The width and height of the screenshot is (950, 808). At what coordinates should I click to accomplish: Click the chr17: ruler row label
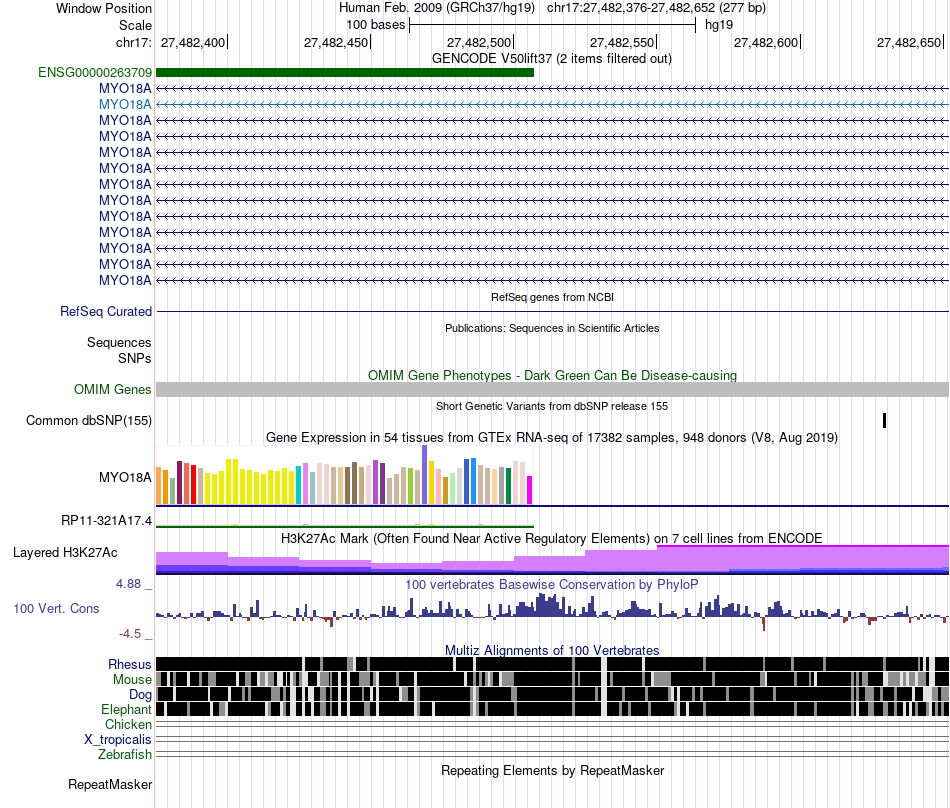133,42
